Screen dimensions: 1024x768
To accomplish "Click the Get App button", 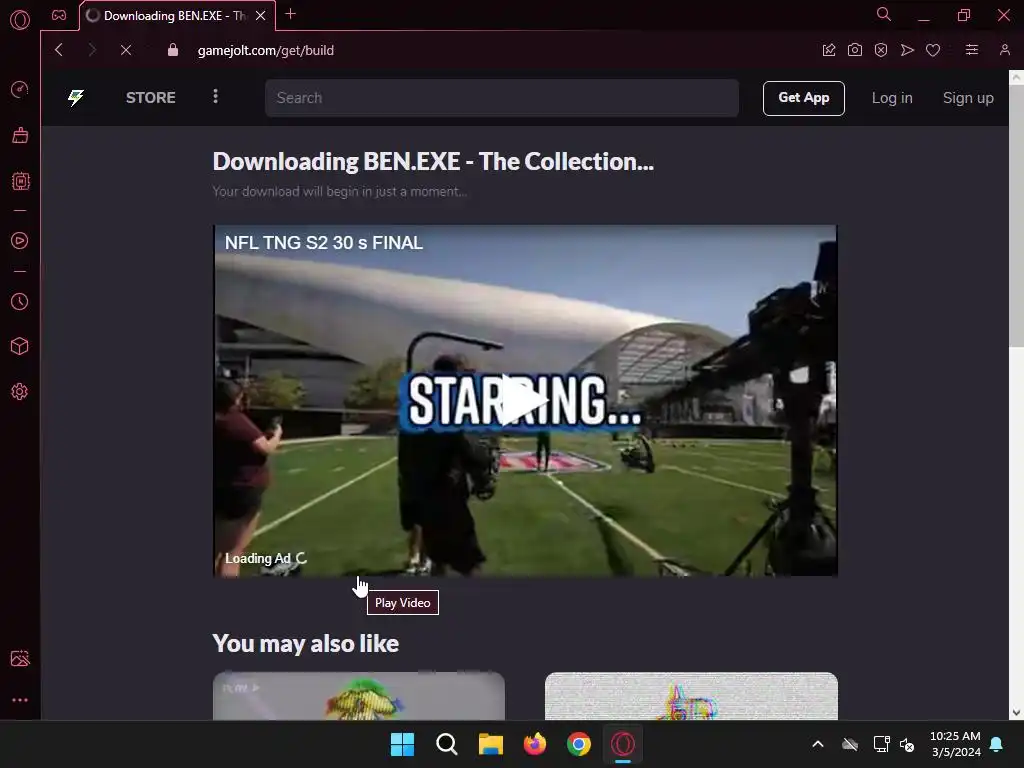I will pos(803,98).
